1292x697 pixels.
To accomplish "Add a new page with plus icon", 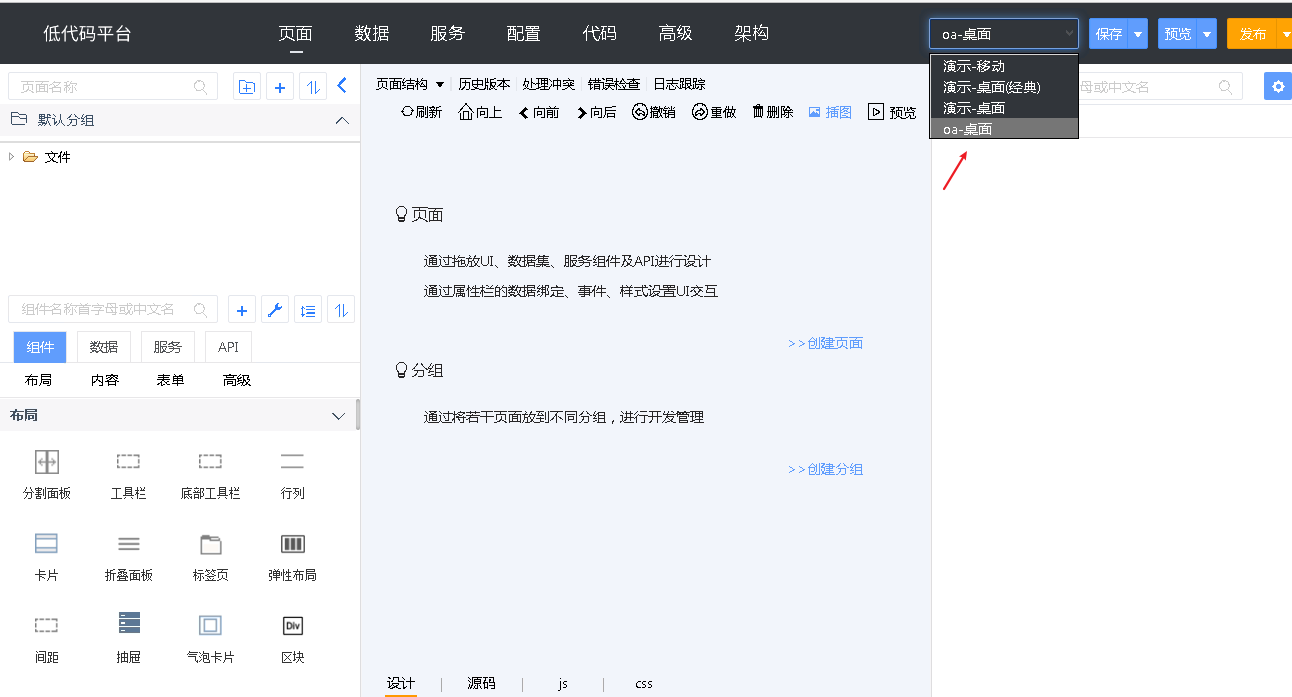I will click(280, 87).
